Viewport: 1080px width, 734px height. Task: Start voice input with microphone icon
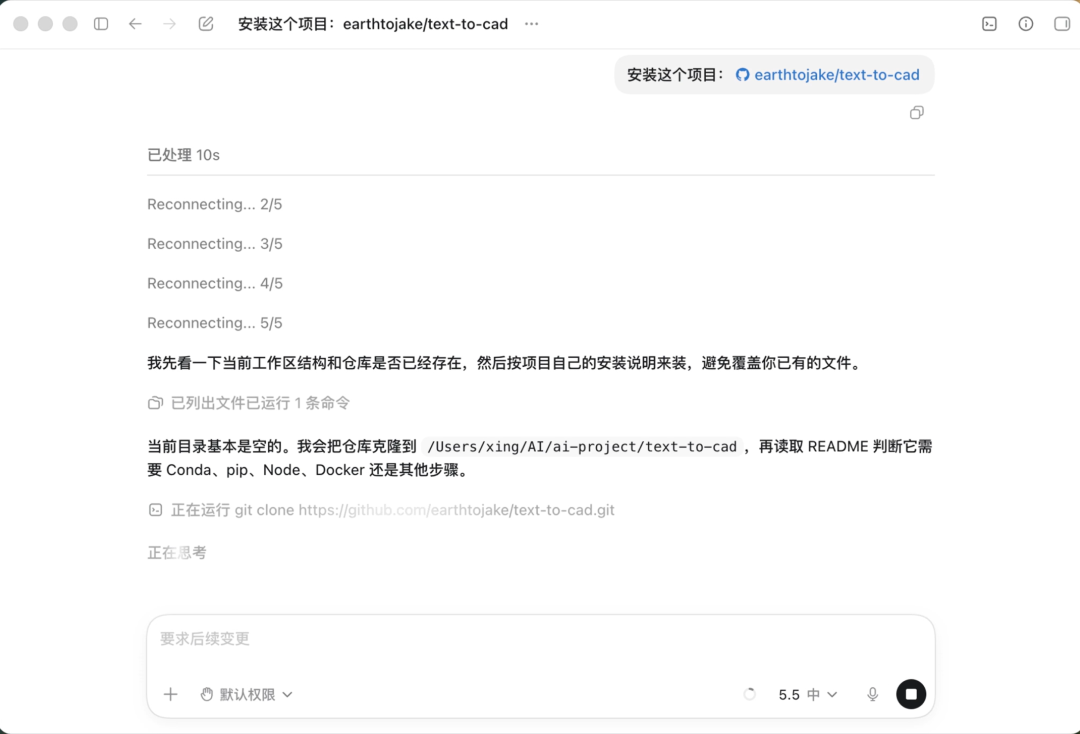pos(873,694)
